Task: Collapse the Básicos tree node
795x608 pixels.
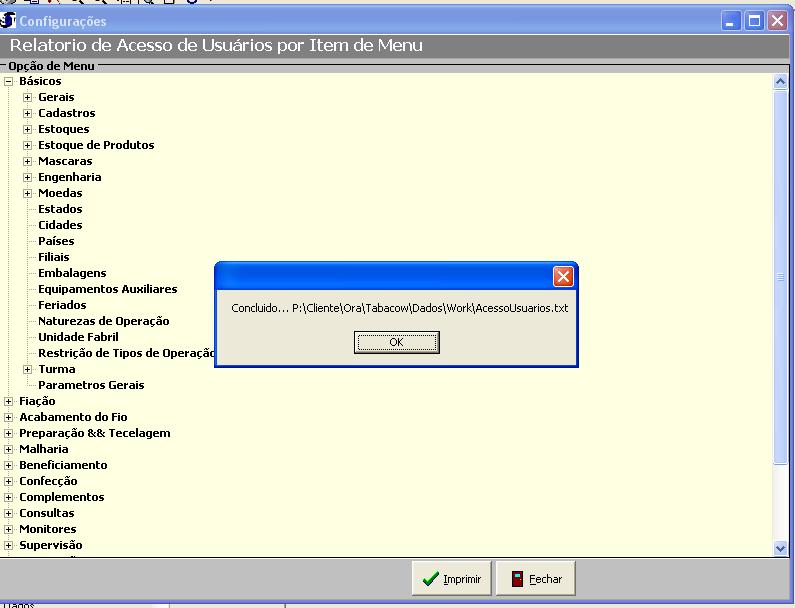Action: point(9,81)
